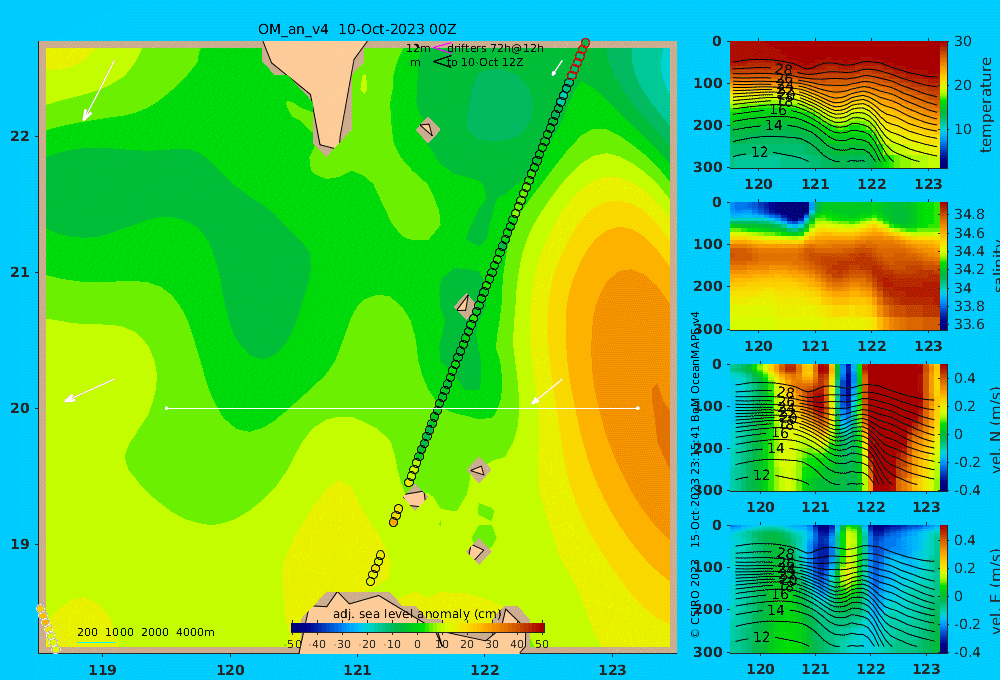The height and width of the screenshot is (680, 1000).
Task: Click the map title OM_an_v4 10-Oct-2023 00Z
Action: click(357, 29)
